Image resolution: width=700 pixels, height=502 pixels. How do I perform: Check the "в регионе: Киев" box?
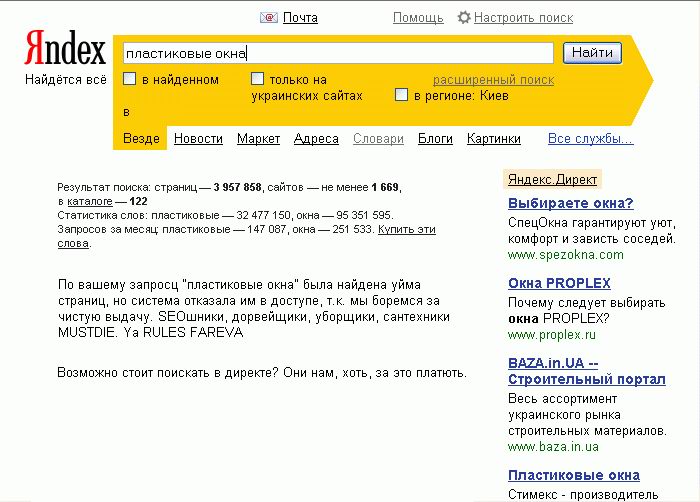[x=401, y=95]
